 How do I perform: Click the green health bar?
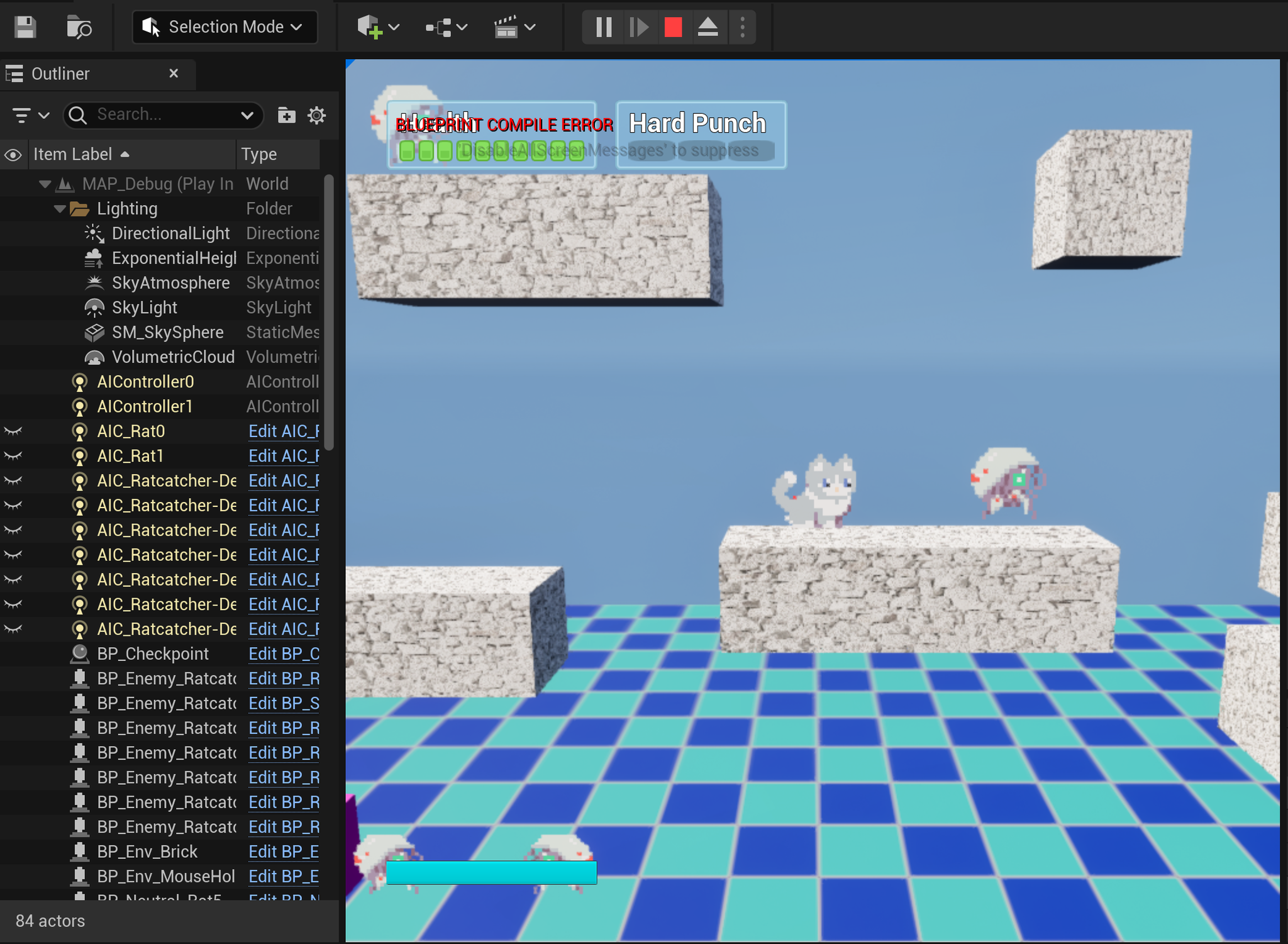[x=492, y=151]
